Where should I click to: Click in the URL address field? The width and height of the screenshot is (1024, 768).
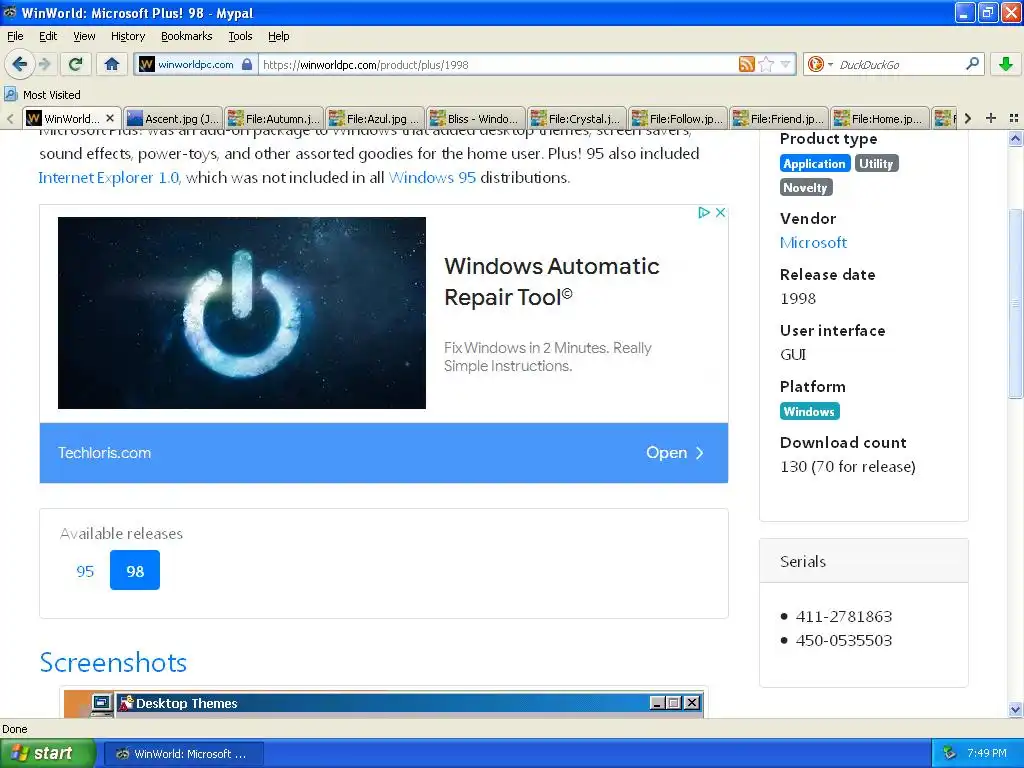pos(496,65)
